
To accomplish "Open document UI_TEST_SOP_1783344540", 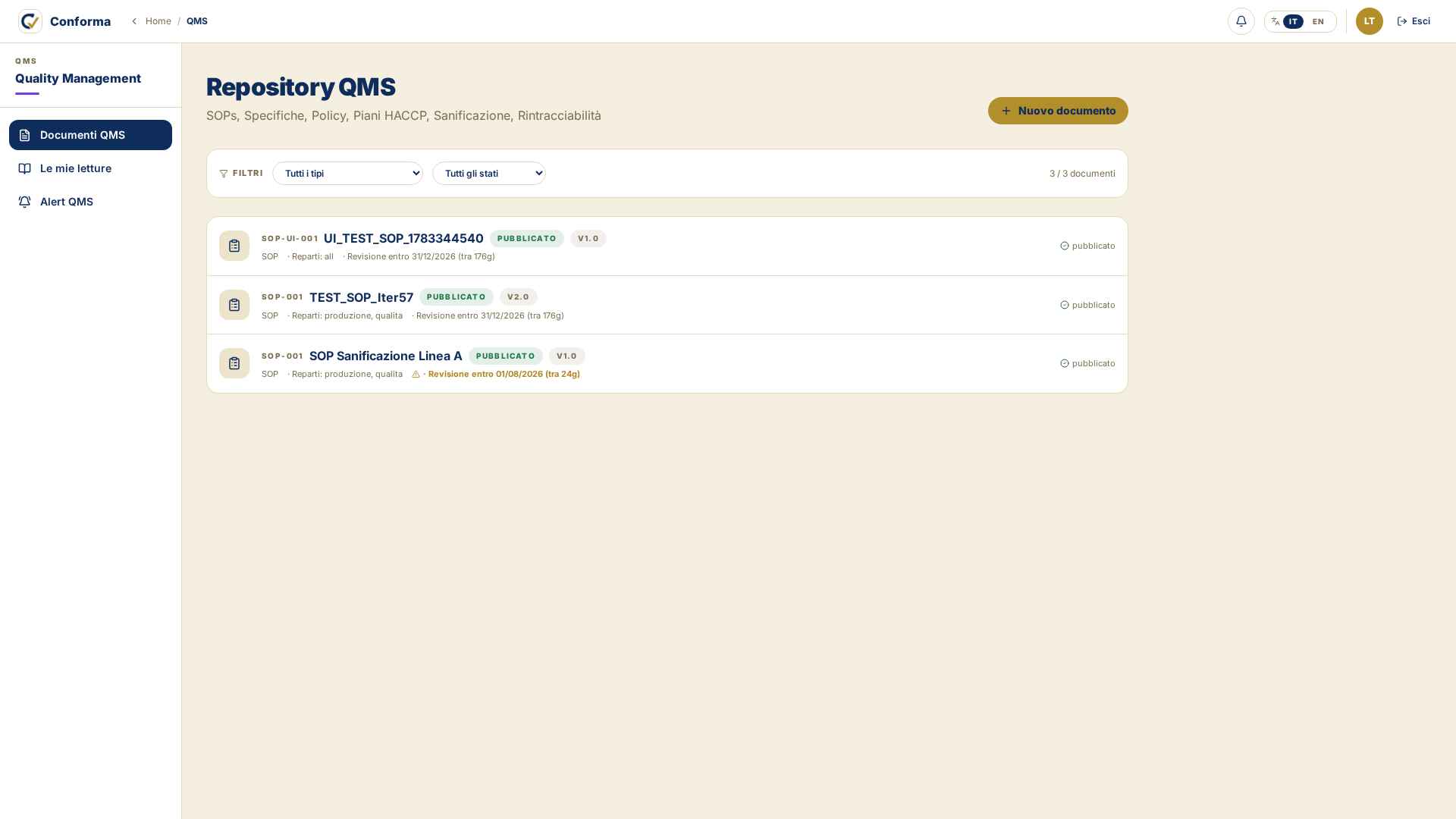I will [403, 239].
